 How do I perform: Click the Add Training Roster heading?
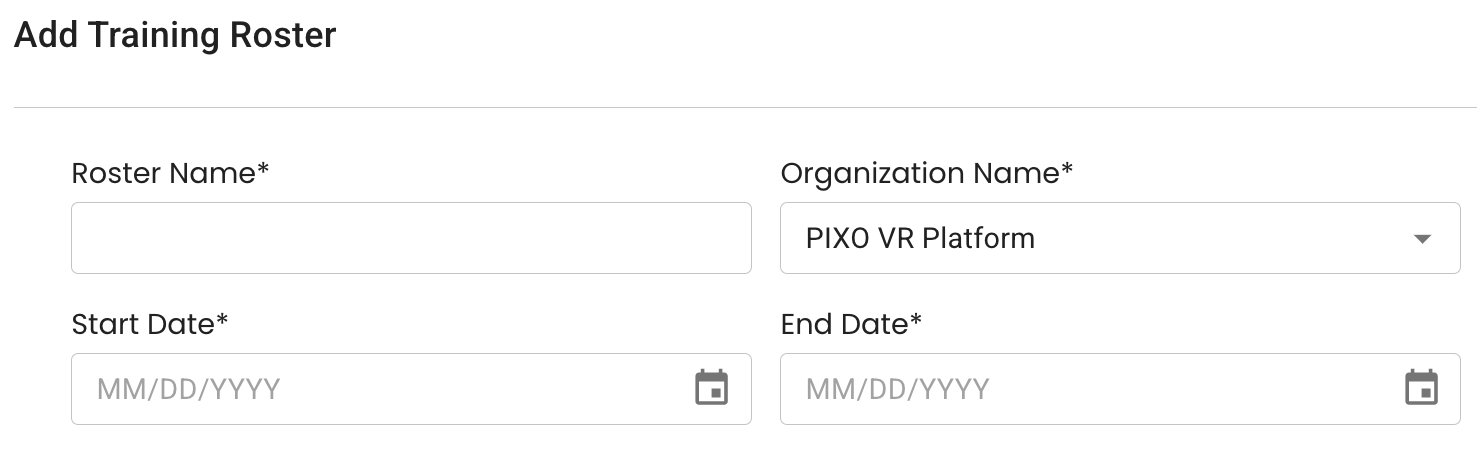[x=175, y=35]
